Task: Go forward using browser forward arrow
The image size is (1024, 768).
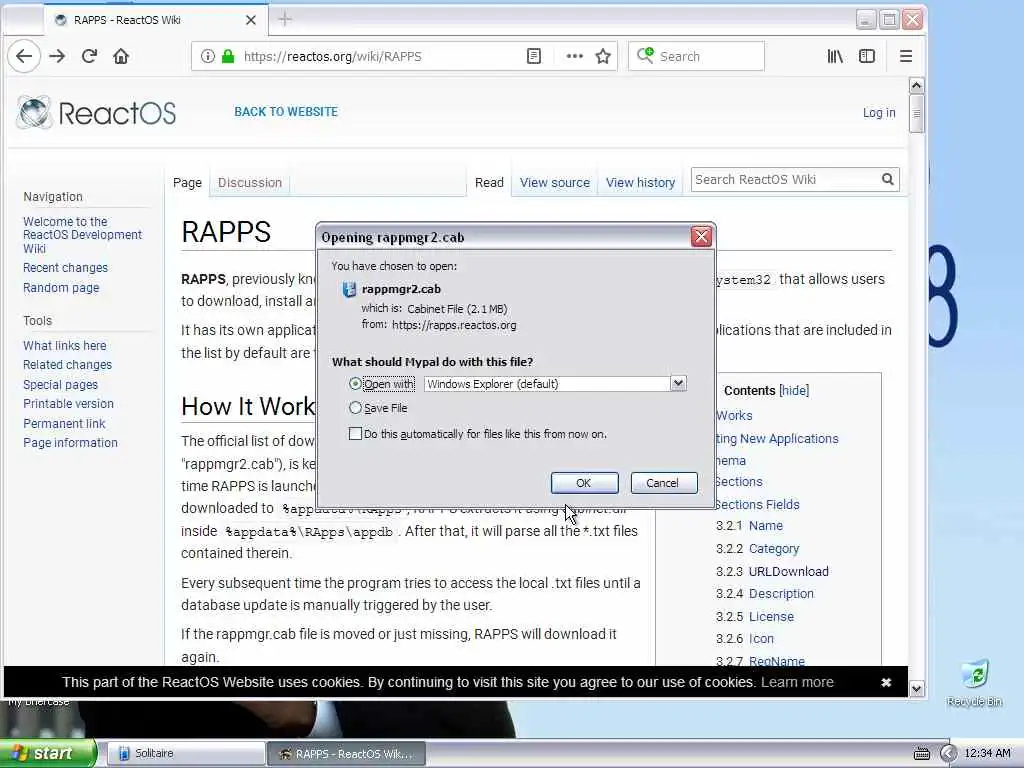Action: tap(57, 56)
